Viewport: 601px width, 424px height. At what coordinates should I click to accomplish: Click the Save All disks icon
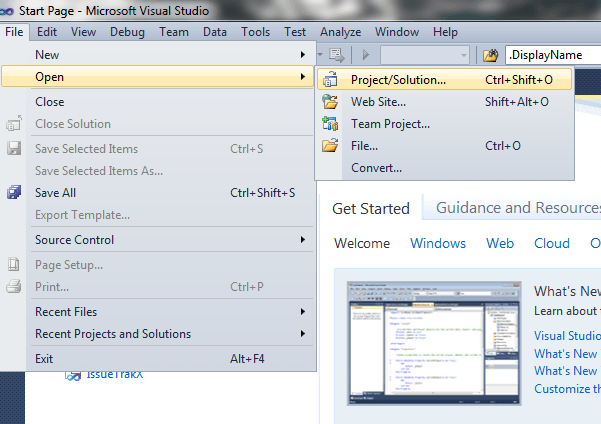[14, 193]
